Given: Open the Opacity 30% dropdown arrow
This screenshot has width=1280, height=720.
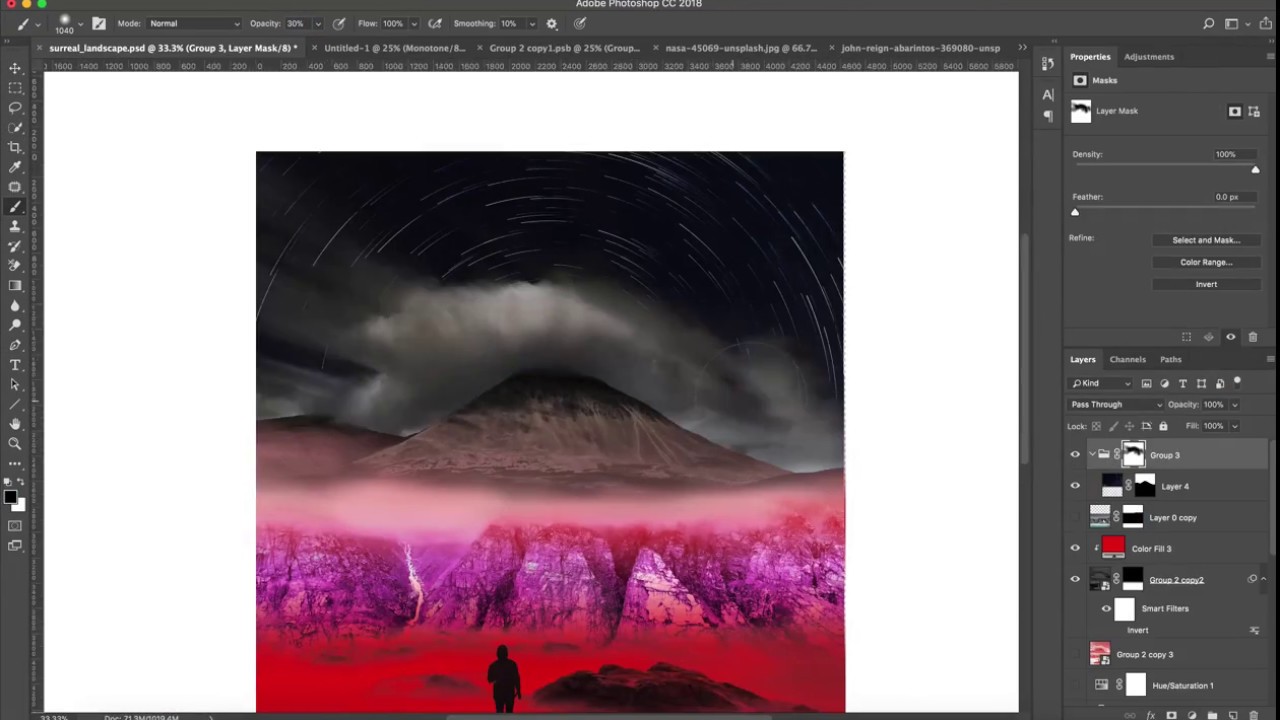Looking at the screenshot, I should point(318,23).
